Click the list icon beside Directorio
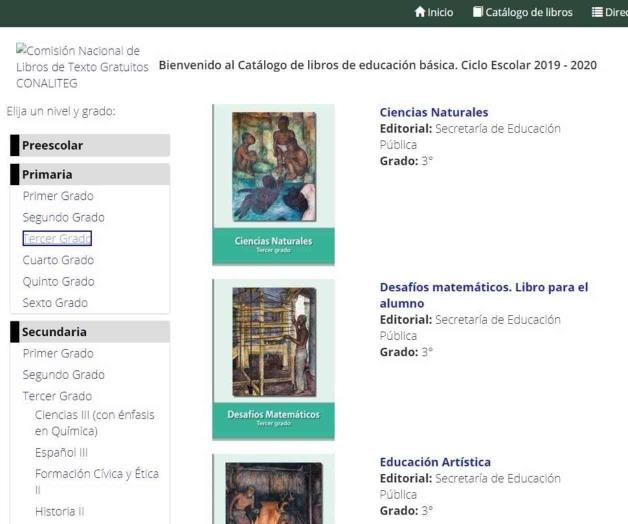 pyautogui.click(x=597, y=12)
